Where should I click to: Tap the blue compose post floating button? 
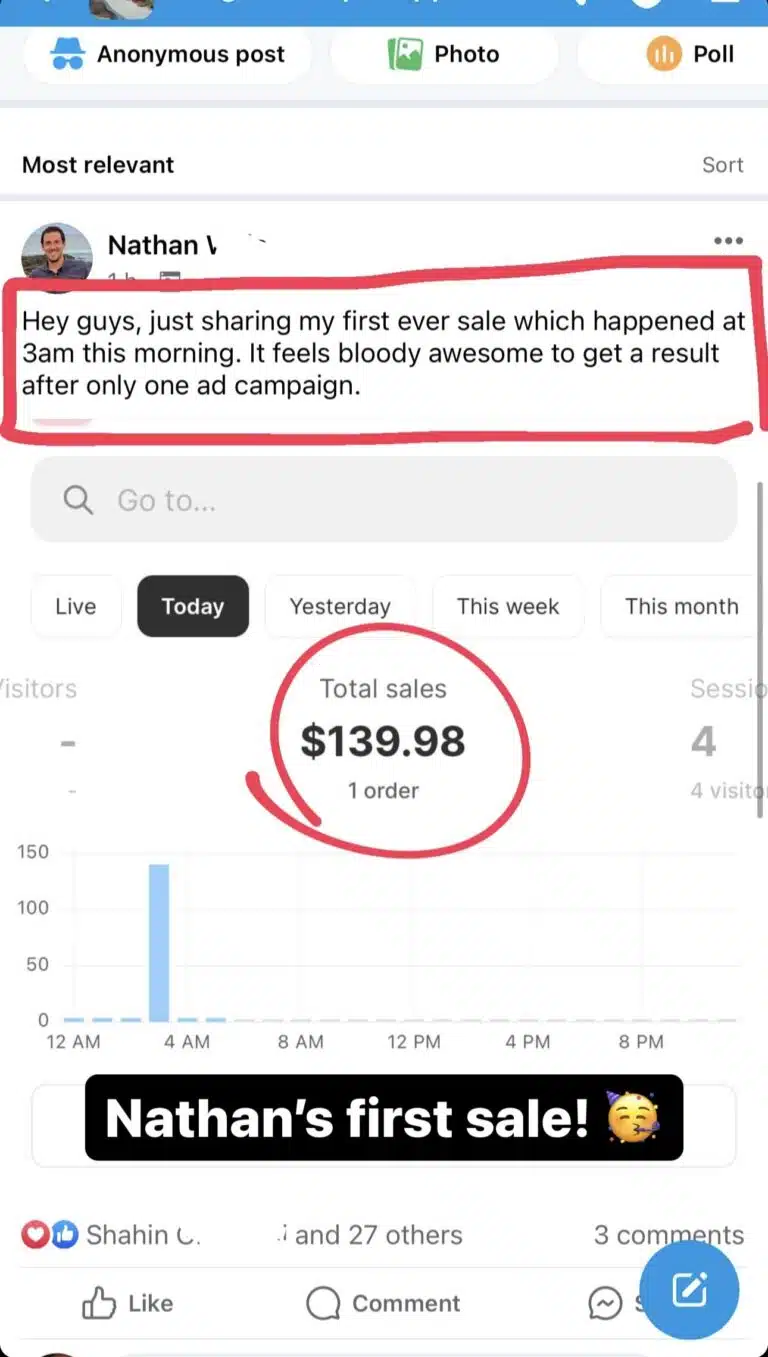689,1291
